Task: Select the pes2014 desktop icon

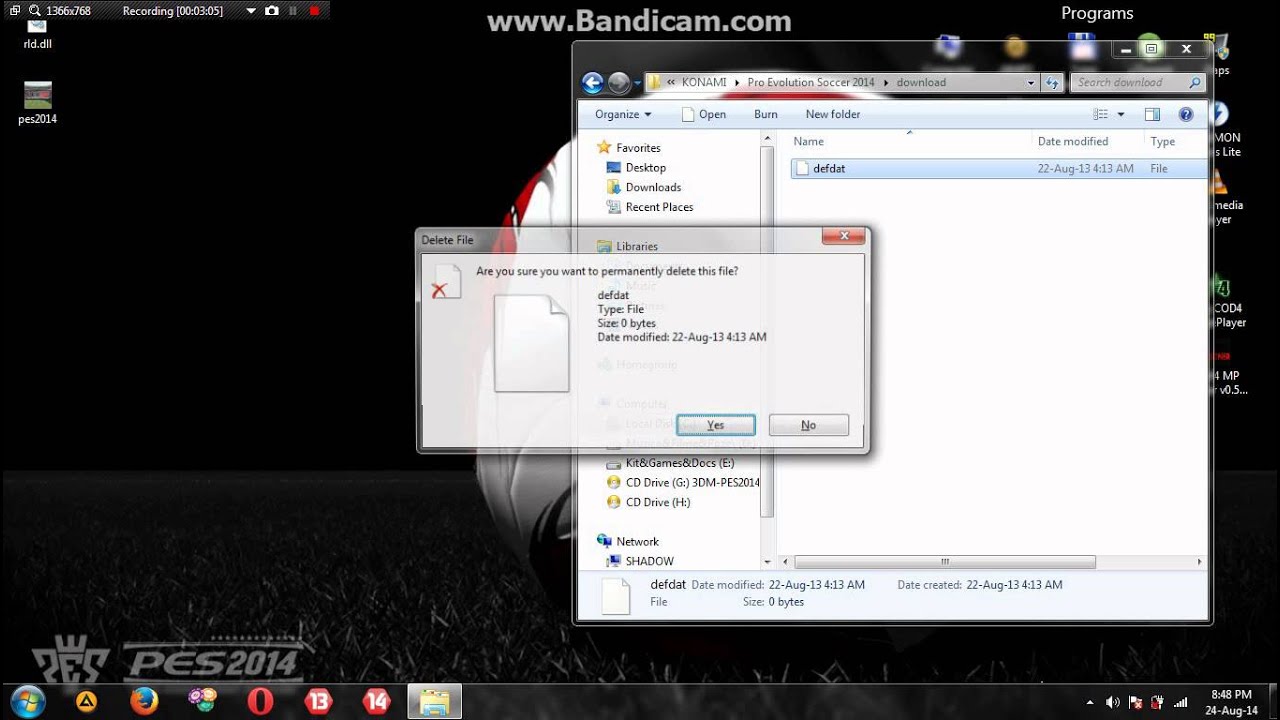Action: point(37,103)
